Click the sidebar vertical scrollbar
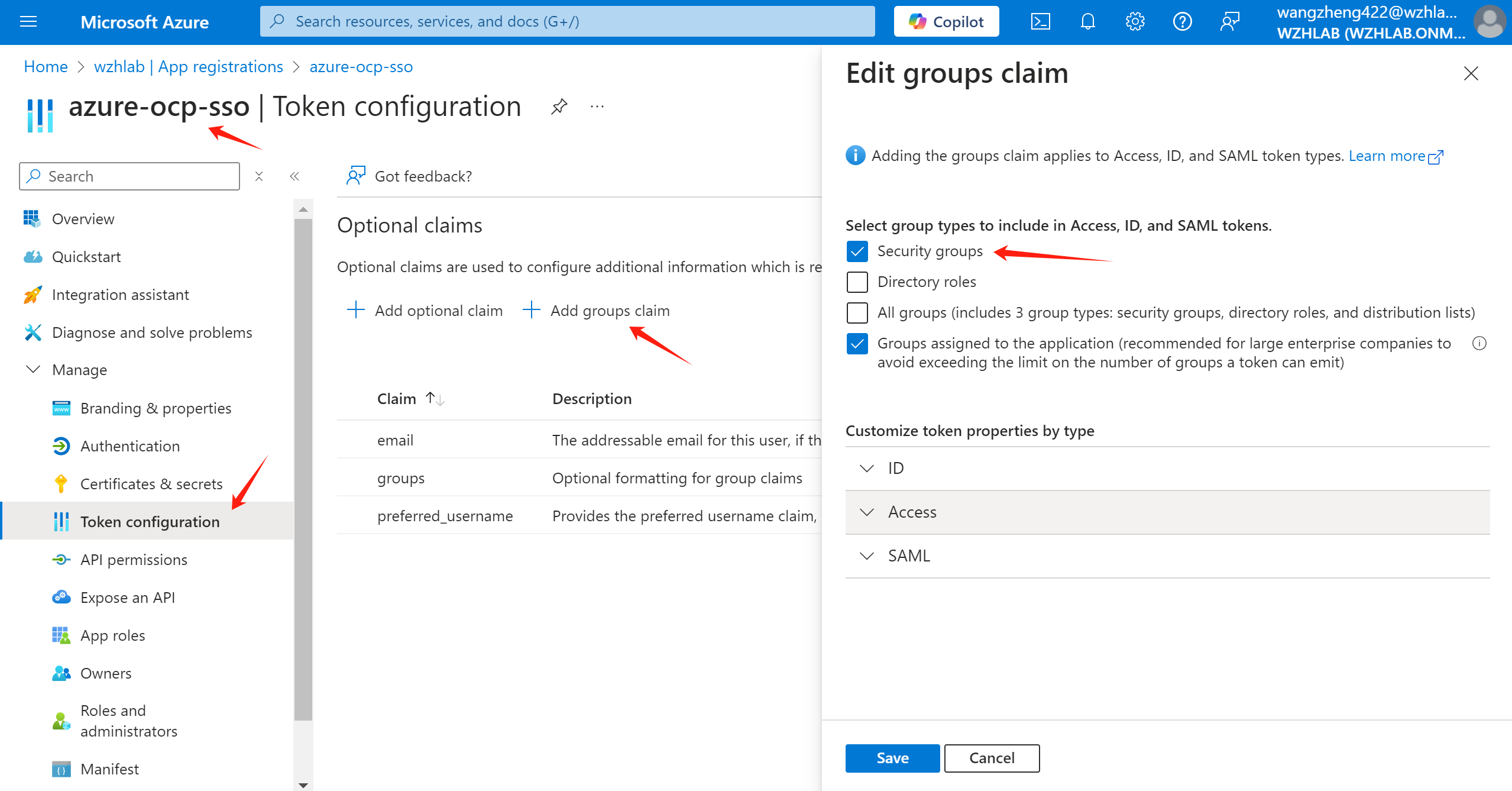The width and height of the screenshot is (1512, 791). point(303,467)
